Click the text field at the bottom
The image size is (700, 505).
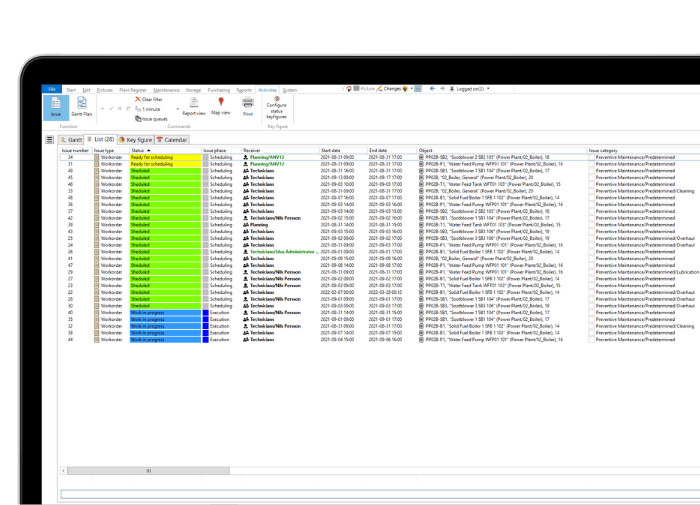tap(379, 494)
